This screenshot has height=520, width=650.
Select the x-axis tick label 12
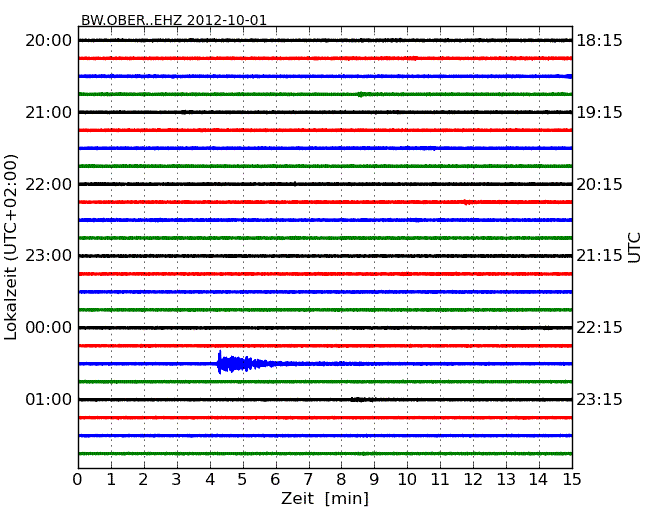coord(473,479)
